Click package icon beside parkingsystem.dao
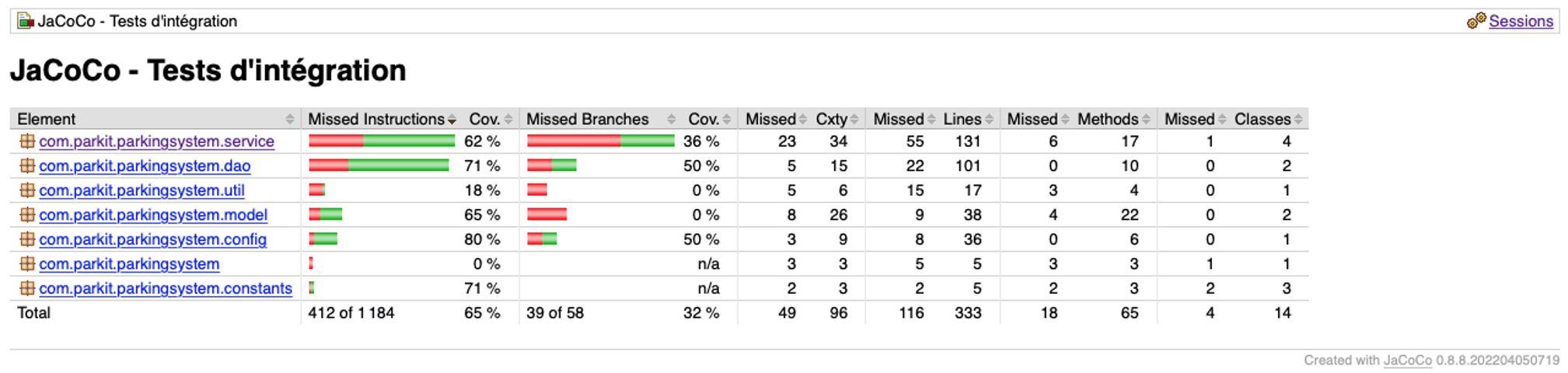 (27, 166)
